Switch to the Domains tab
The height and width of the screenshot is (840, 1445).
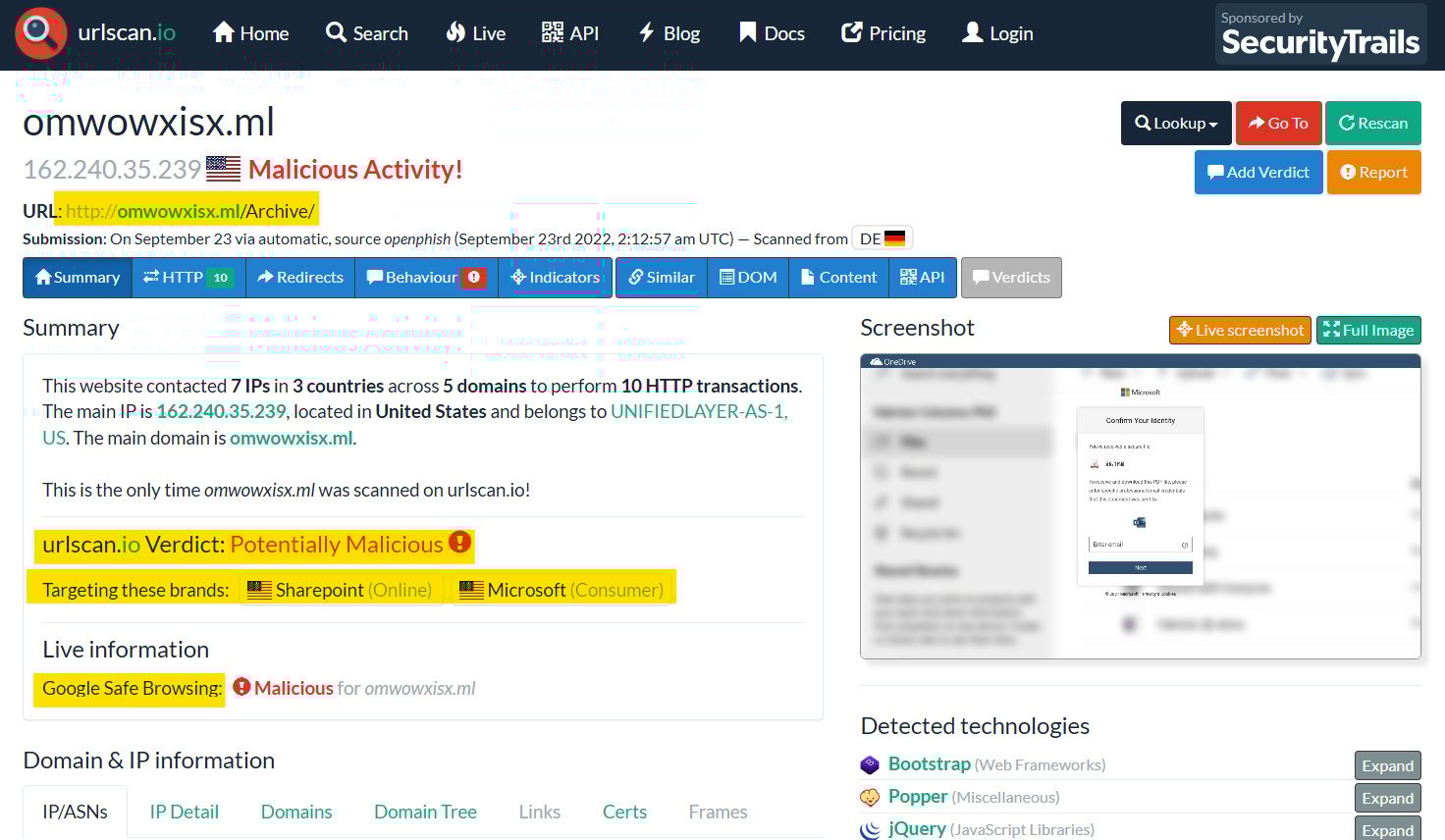(x=296, y=812)
